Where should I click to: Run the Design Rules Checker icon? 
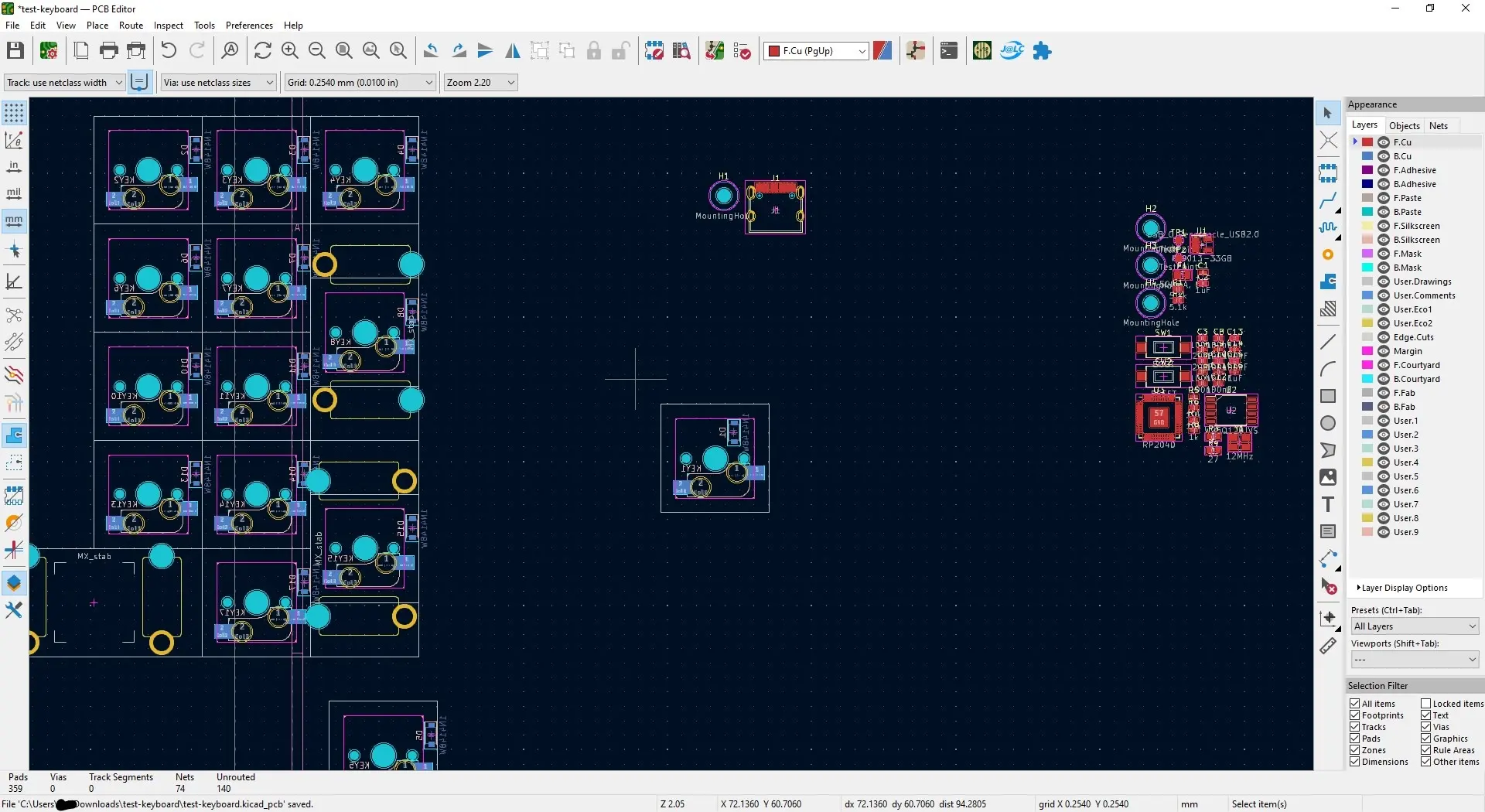pyautogui.click(x=742, y=51)
